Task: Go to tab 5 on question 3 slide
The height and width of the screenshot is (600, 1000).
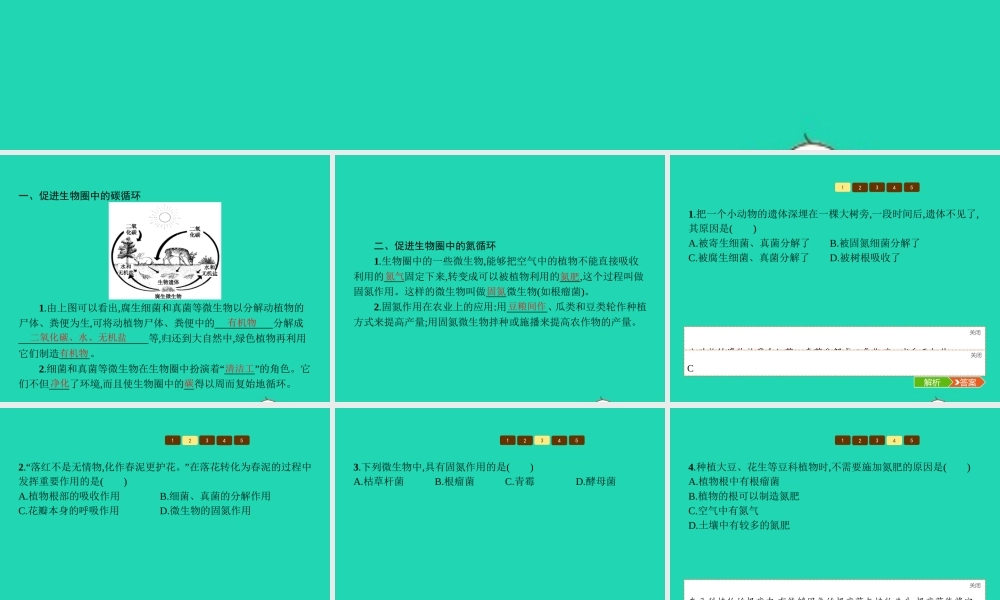Action: tap(576, 440)
